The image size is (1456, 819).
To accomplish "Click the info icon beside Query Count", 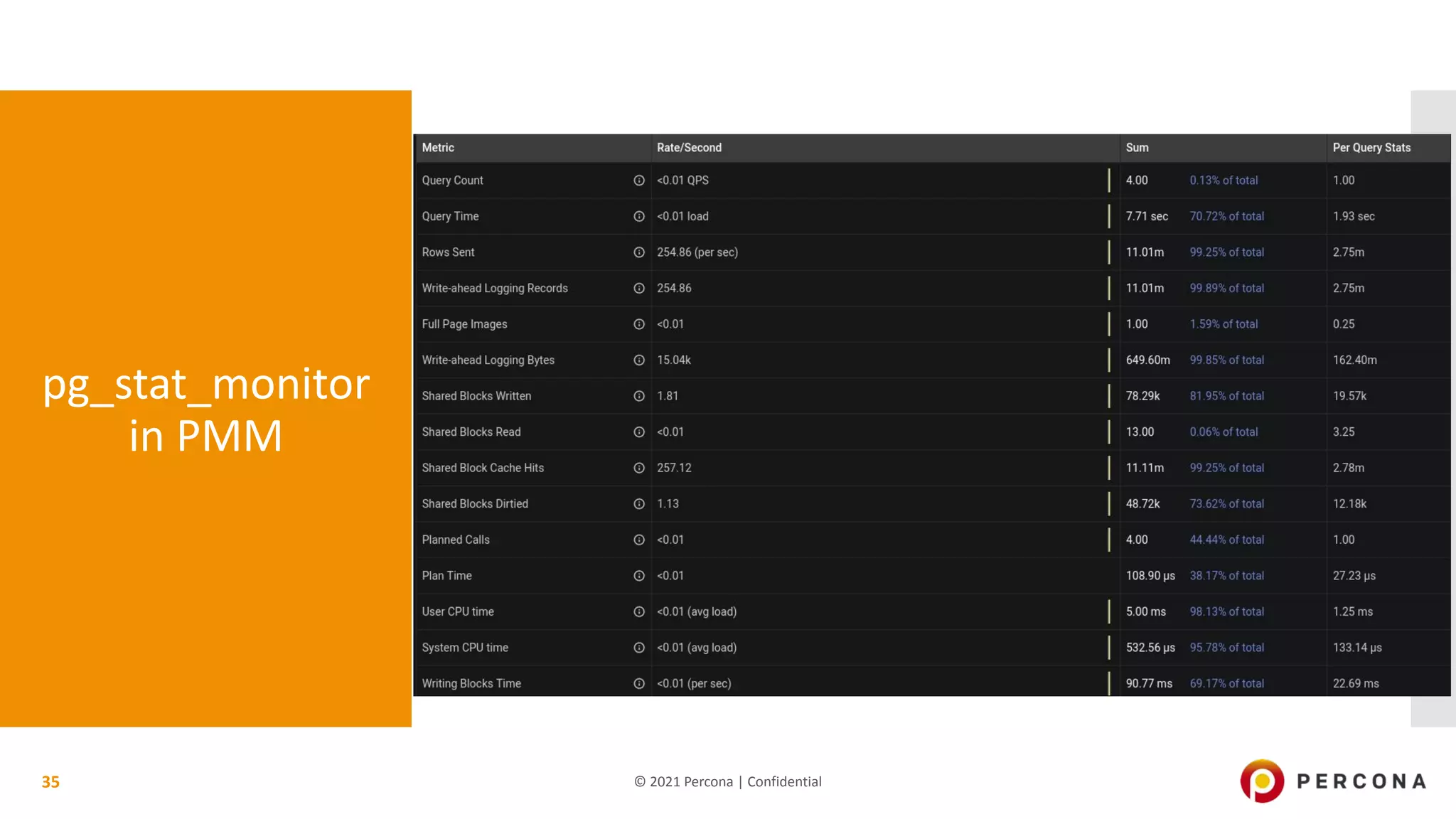I will [x=638, y=181].
